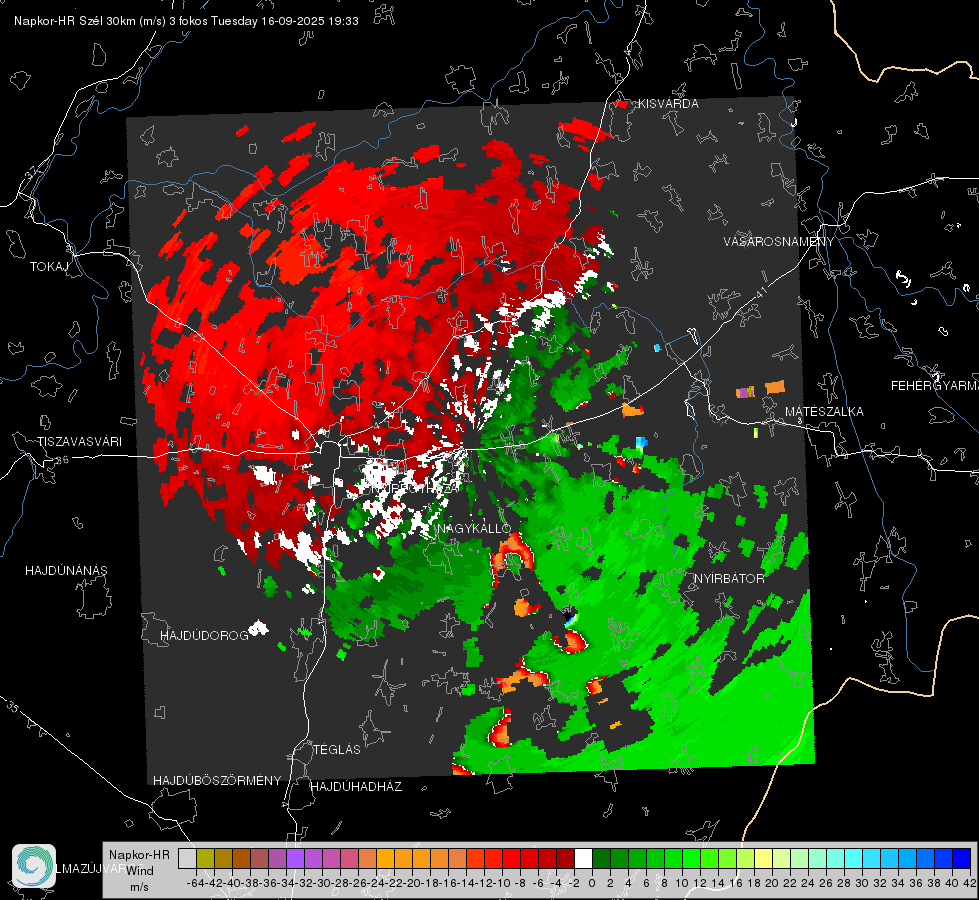Click the MÁTÉSZALKA town label
Viewport: 979px width, 900px height.
click(x=824, y=412)
